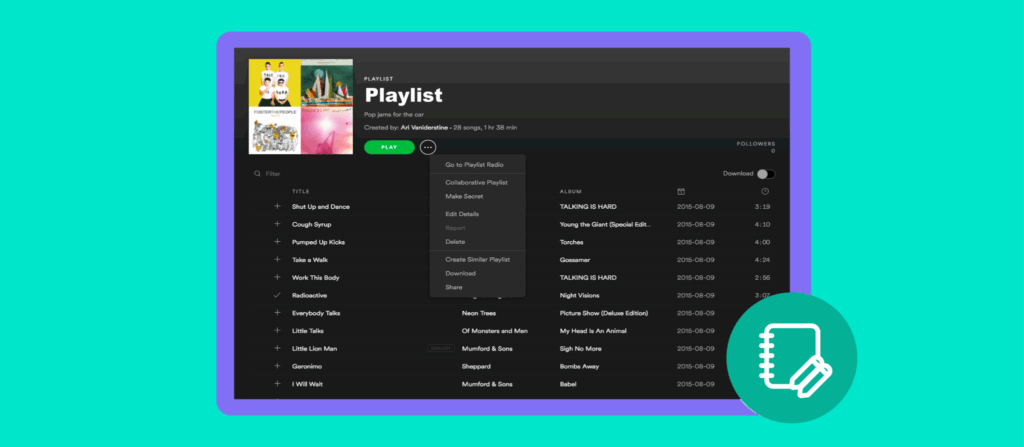The image size is (1024, 447).
Task: Open the Neon Trees artist link
Action: click(479, 313)
